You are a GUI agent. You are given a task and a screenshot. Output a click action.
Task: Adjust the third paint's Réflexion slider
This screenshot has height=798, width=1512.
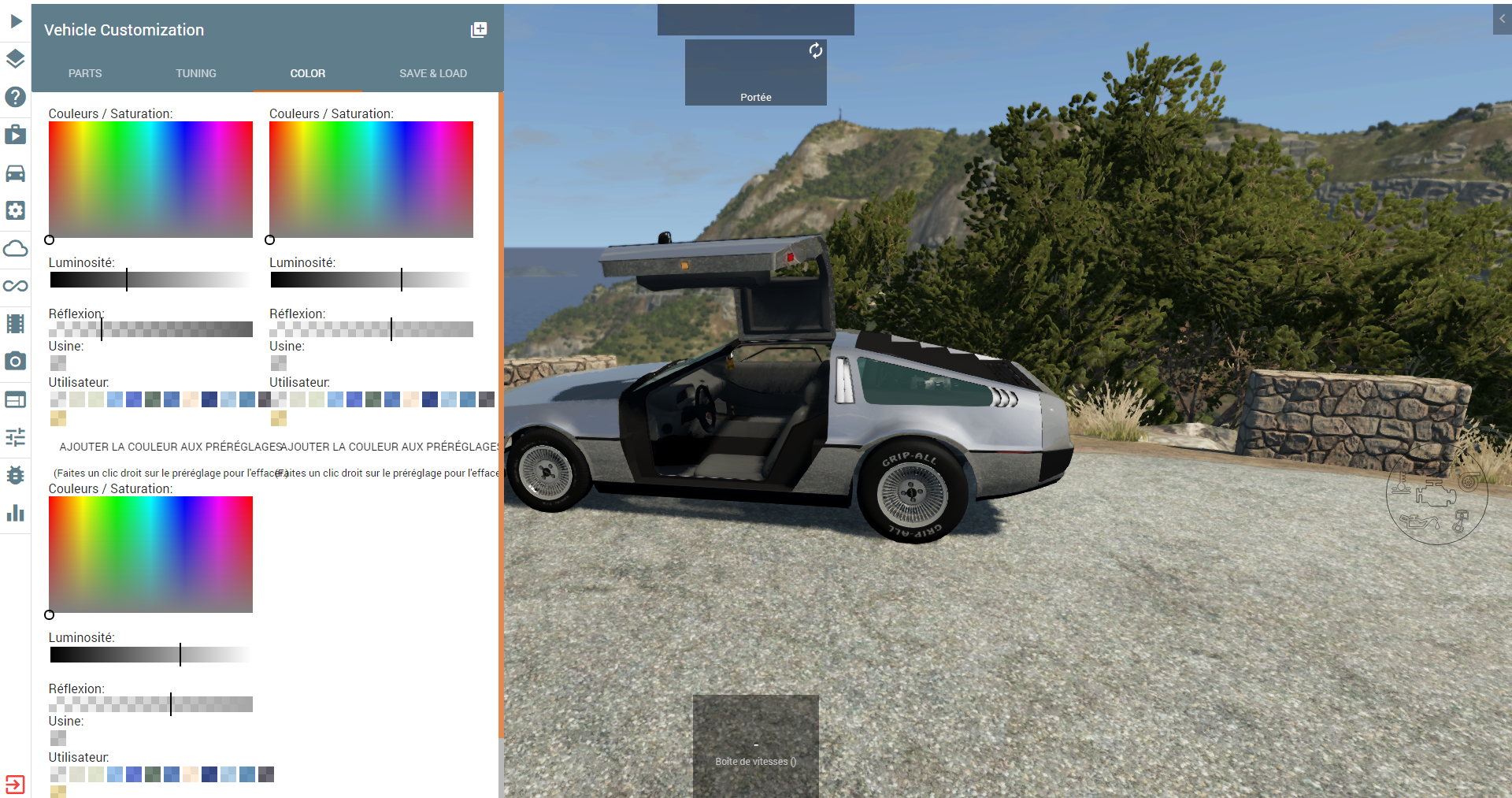pyautogui.click(x=150, y=704)
